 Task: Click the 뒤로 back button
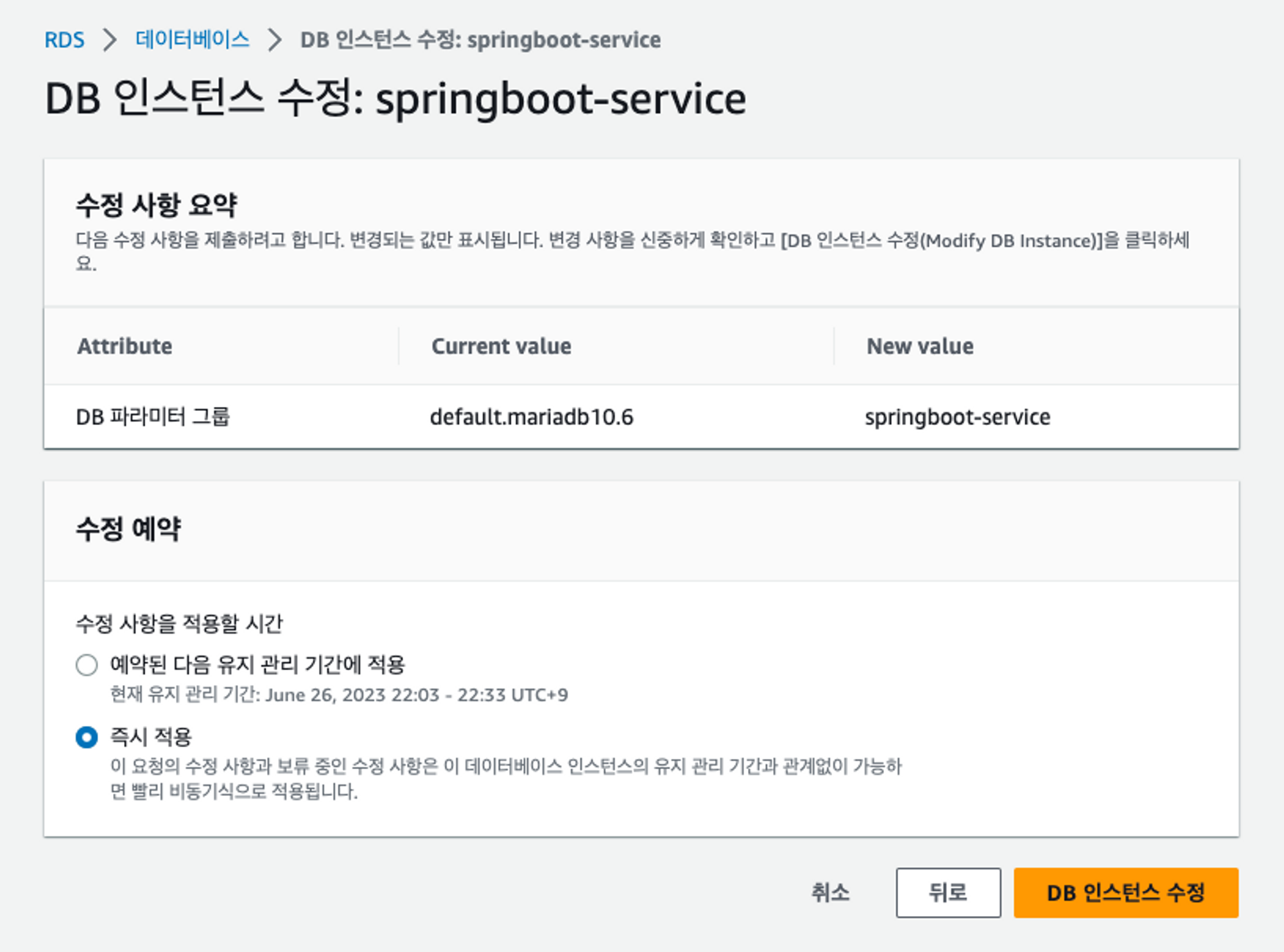pyautogui.click(x=948, y=892)
